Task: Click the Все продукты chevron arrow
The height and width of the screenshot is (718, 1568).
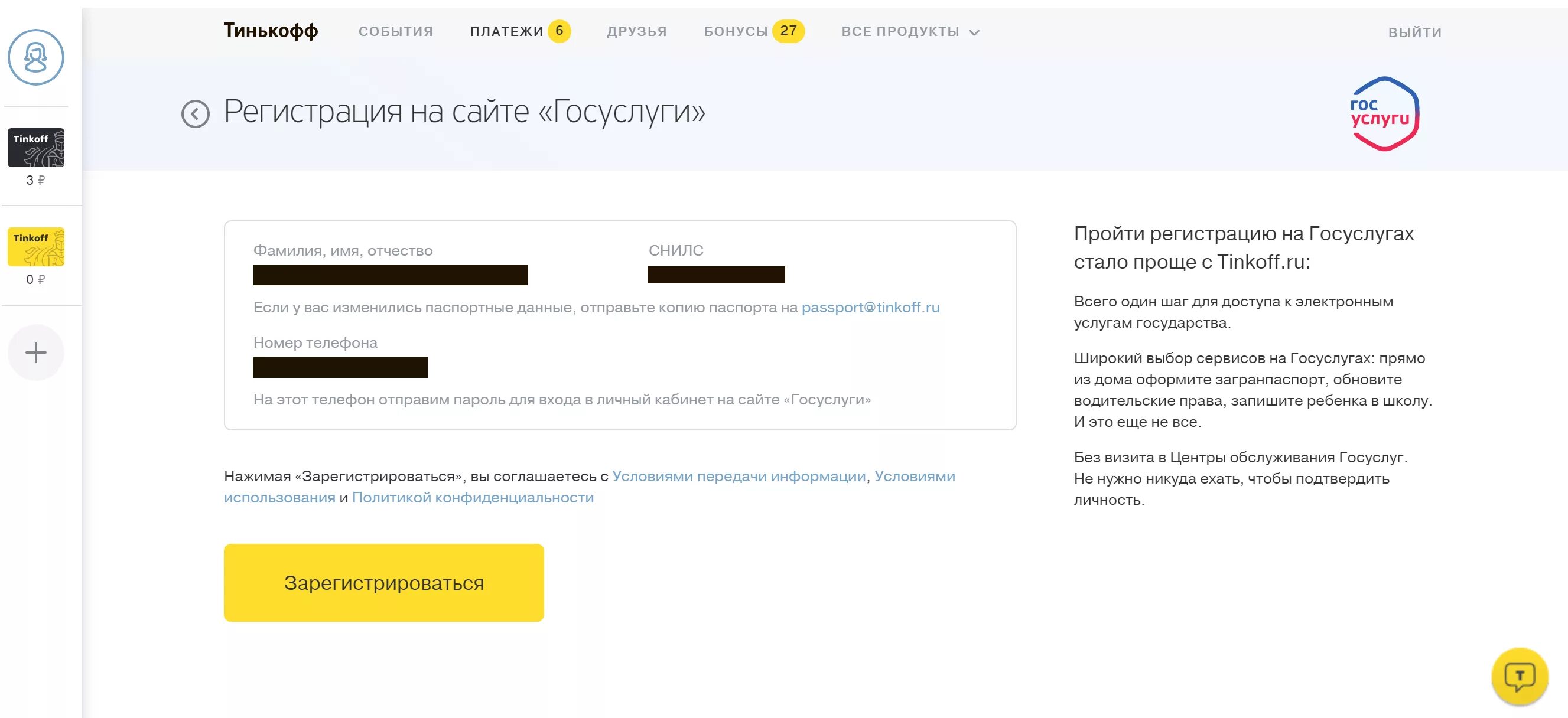Action: [974, 33]
